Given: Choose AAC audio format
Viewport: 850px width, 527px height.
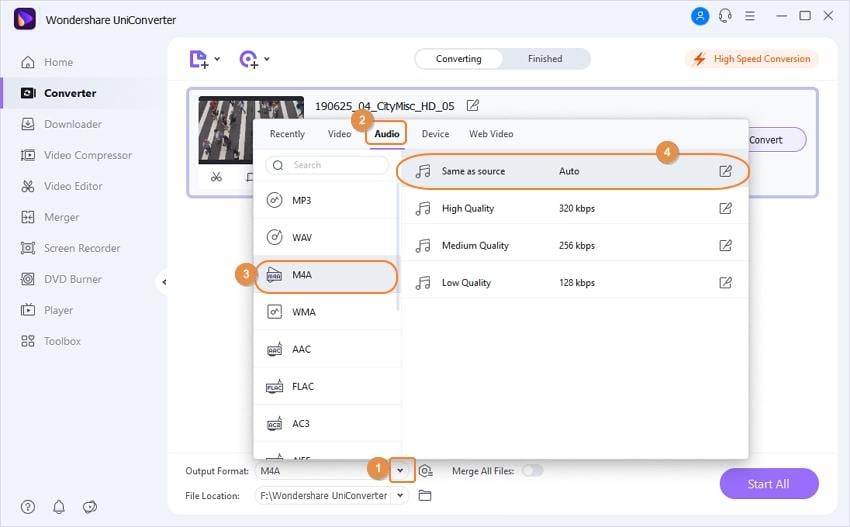Looking at the screenshot, I should pos(326,349).
